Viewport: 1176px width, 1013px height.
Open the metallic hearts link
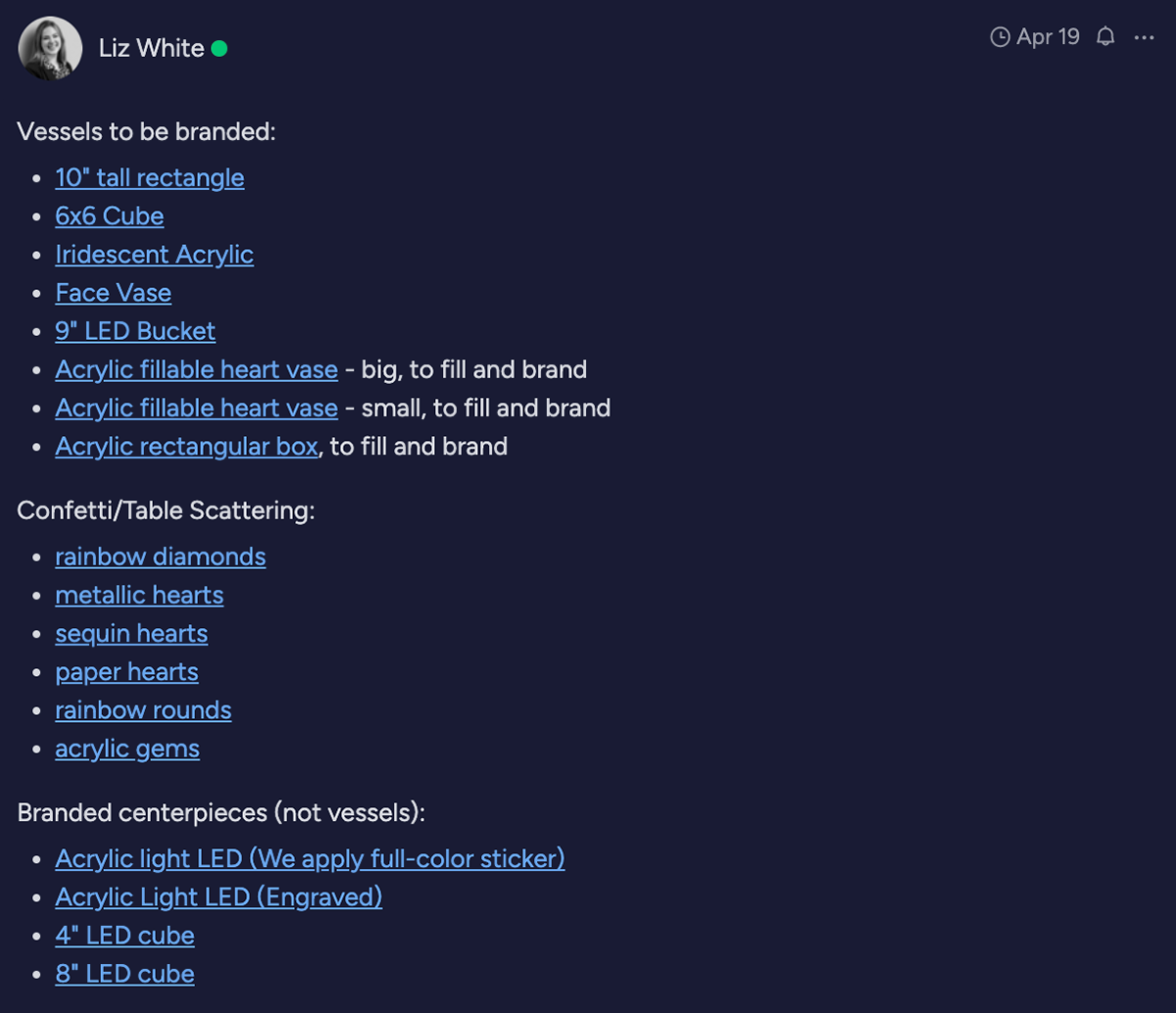(139, 595)
